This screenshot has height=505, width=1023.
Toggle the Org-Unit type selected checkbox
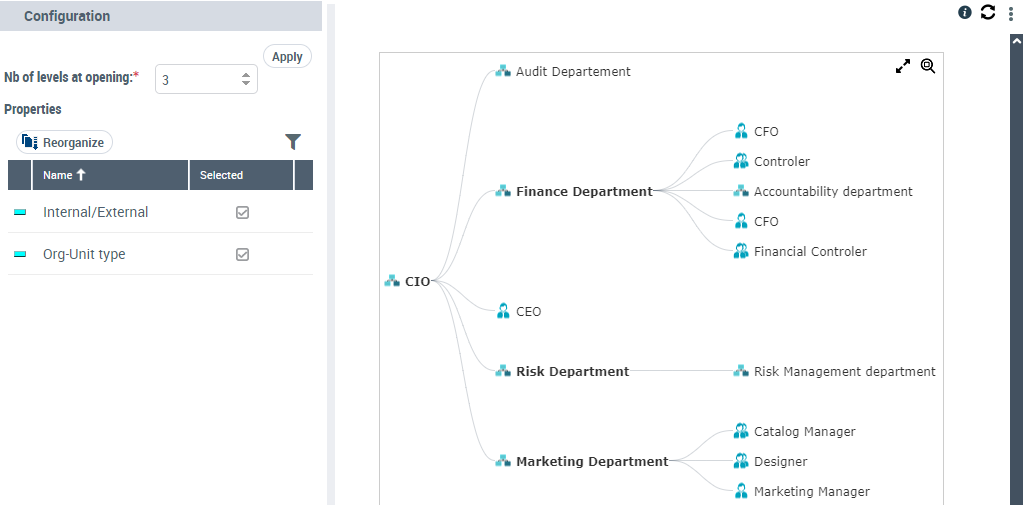[242, 254]
